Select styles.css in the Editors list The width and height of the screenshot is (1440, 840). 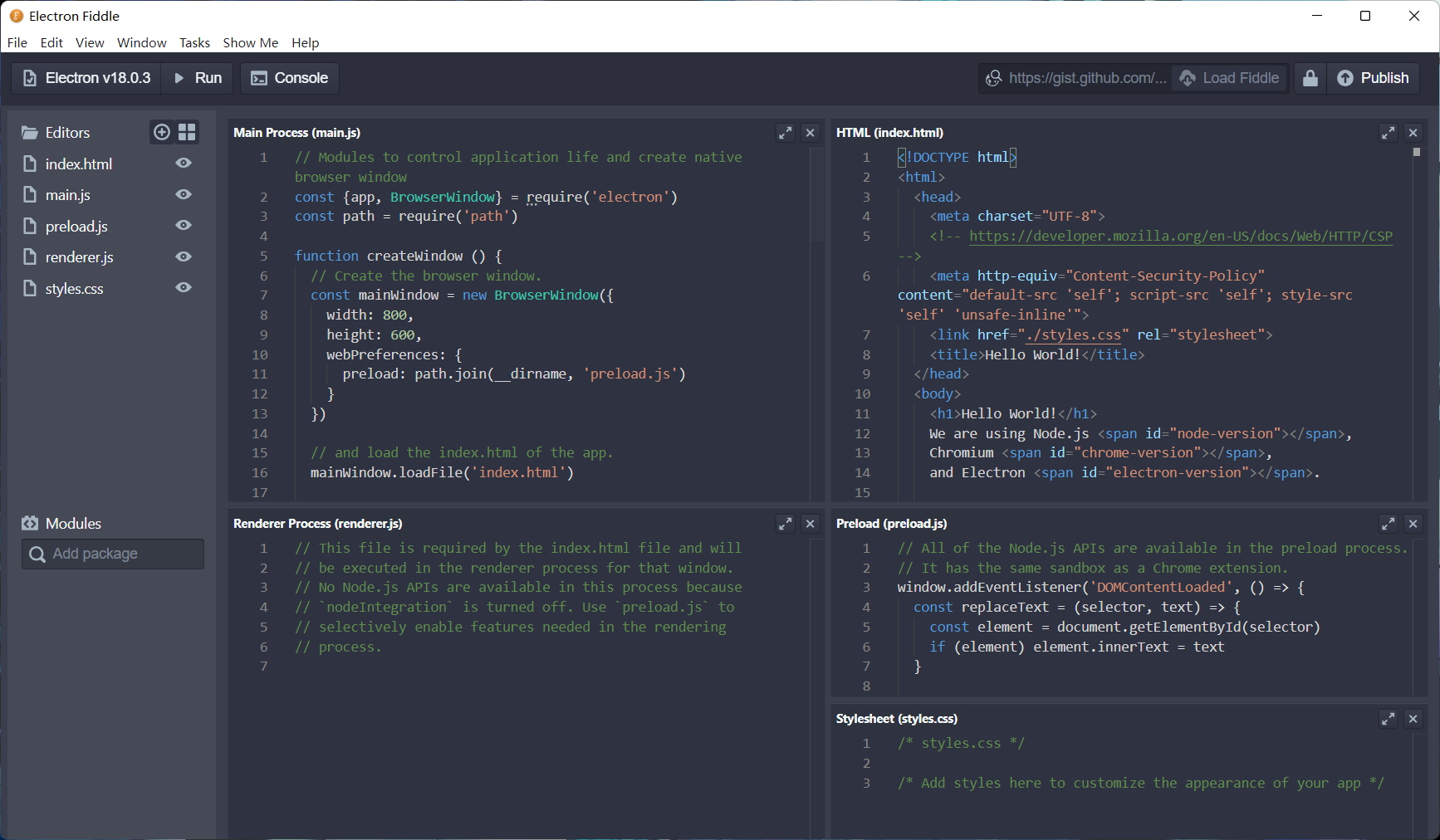coord(75,289)
